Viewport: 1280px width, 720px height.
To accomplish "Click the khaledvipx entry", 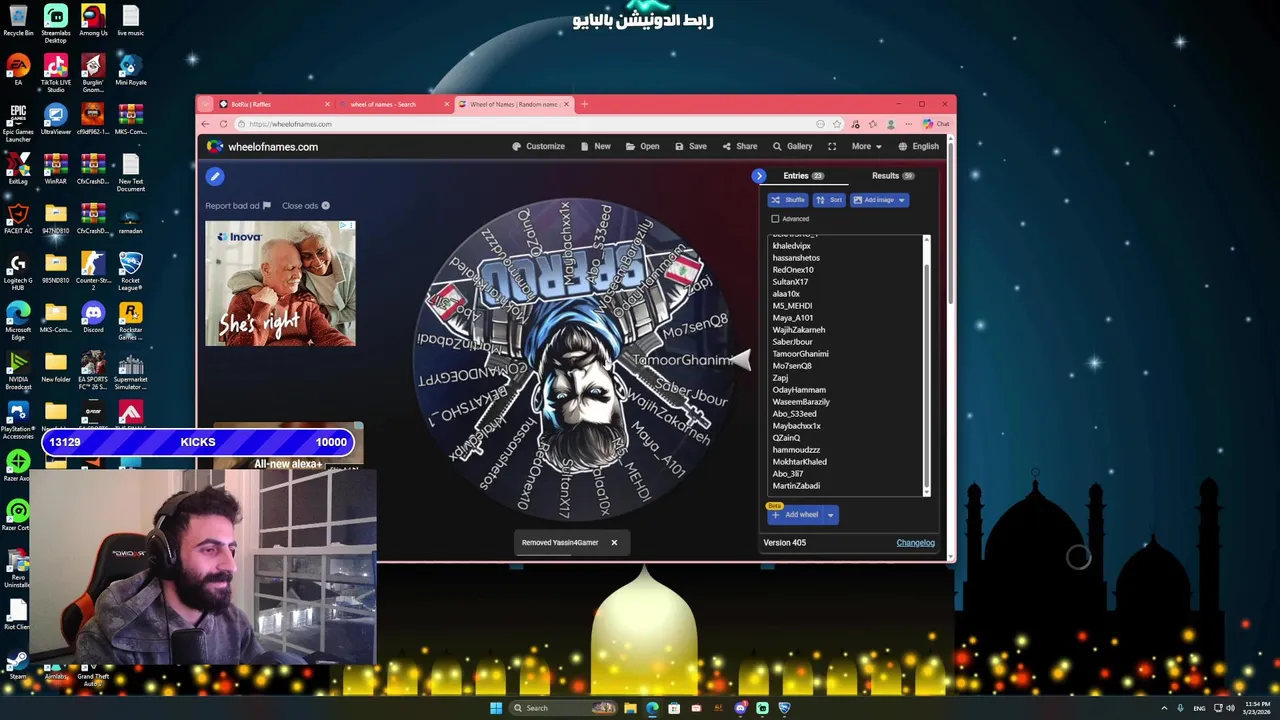I will (791, 246).
